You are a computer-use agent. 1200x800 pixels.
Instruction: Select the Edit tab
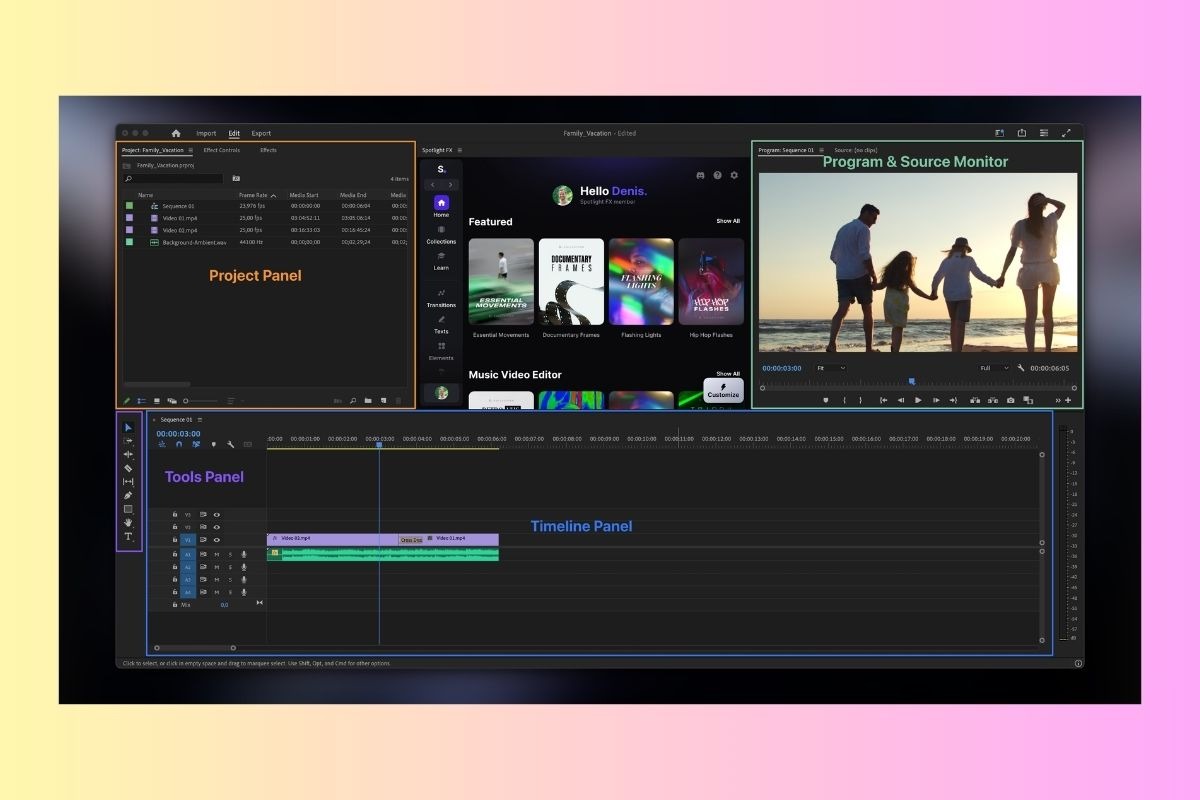pos(234,133)
